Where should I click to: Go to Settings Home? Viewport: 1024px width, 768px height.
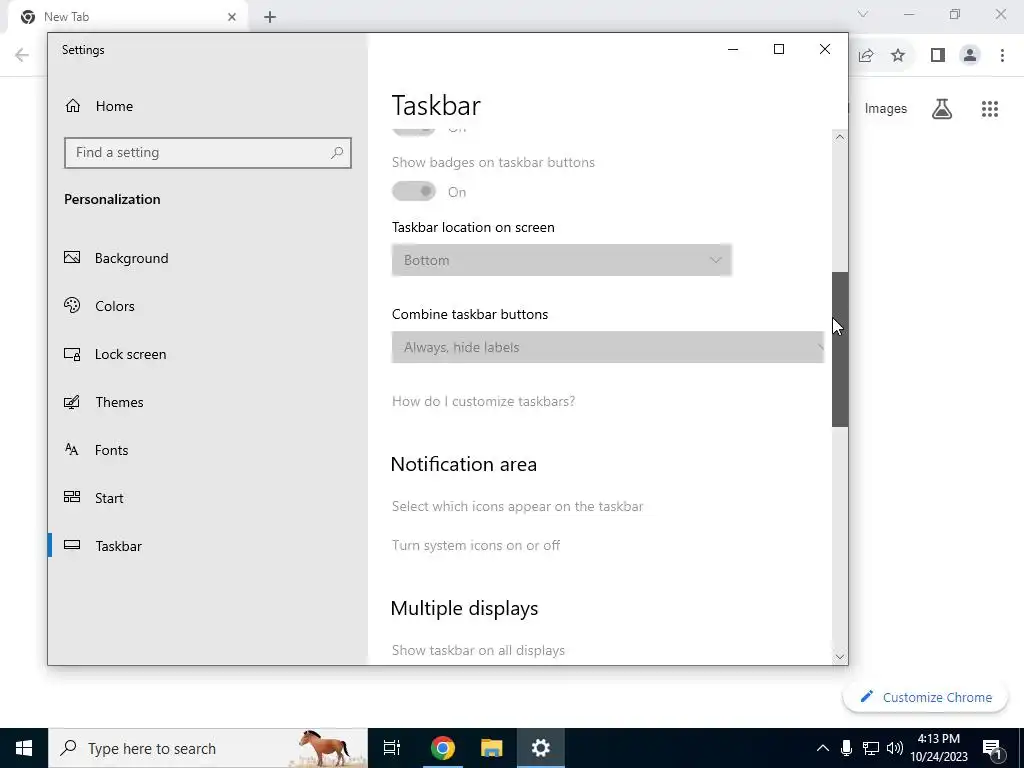[x=99, y=106]
